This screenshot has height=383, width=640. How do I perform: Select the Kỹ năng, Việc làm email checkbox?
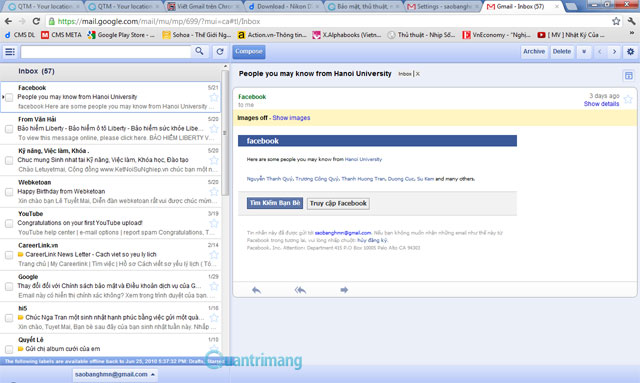click(x=9, y=160)
